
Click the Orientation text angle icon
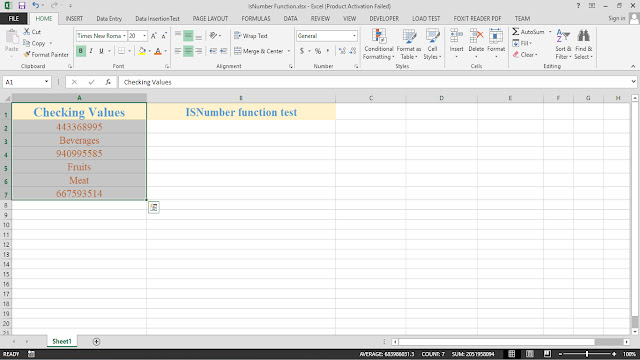click(x=213, y=36)
